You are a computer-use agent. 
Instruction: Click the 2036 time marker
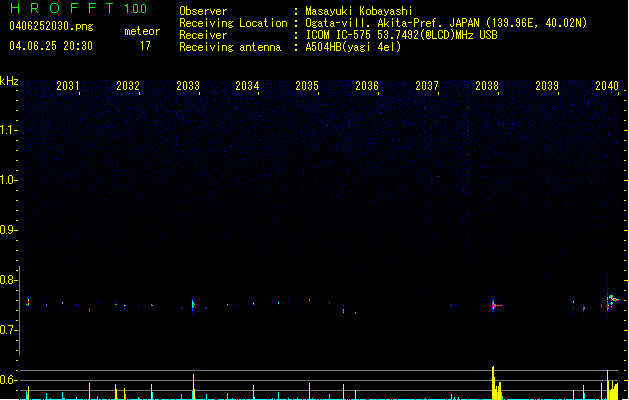pyautogui.click(x=367, y=86)
